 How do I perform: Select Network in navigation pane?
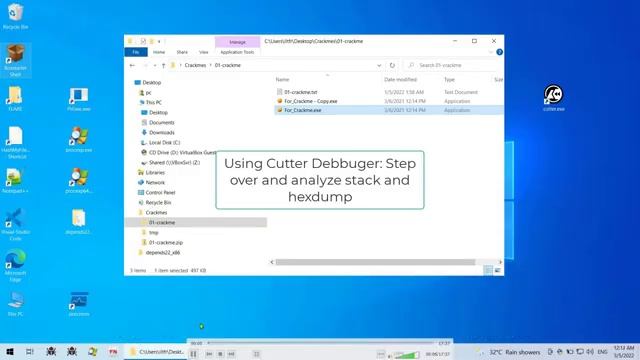[x=155, y=182]
